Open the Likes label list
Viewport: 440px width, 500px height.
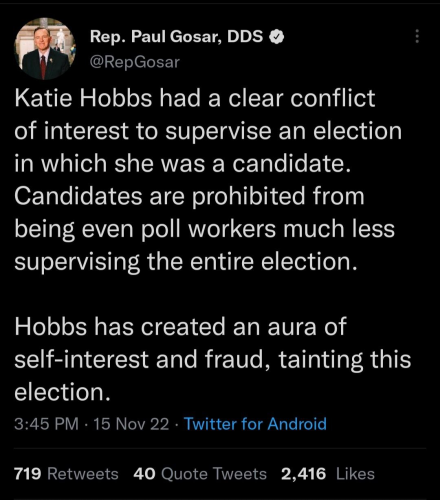coord(355,474)
